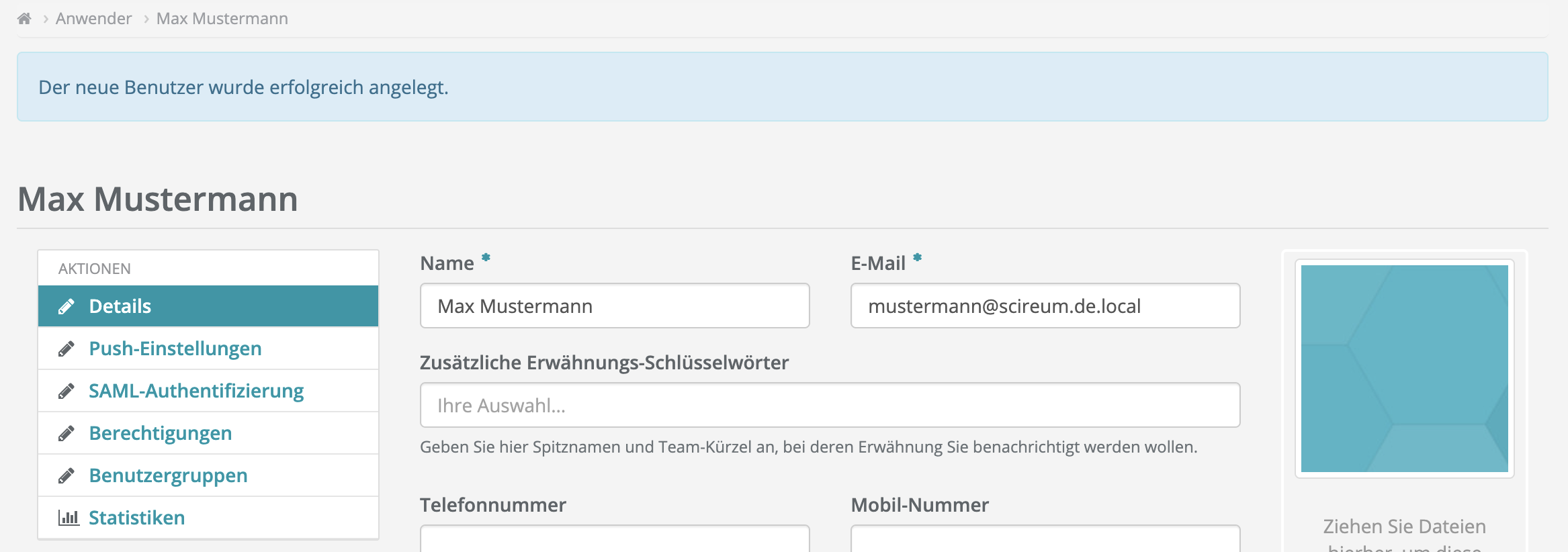This screenshot has height=552, width=1568.
Task: Click the bar chart icon beside Statistiken
Action: tap(68, 518)
